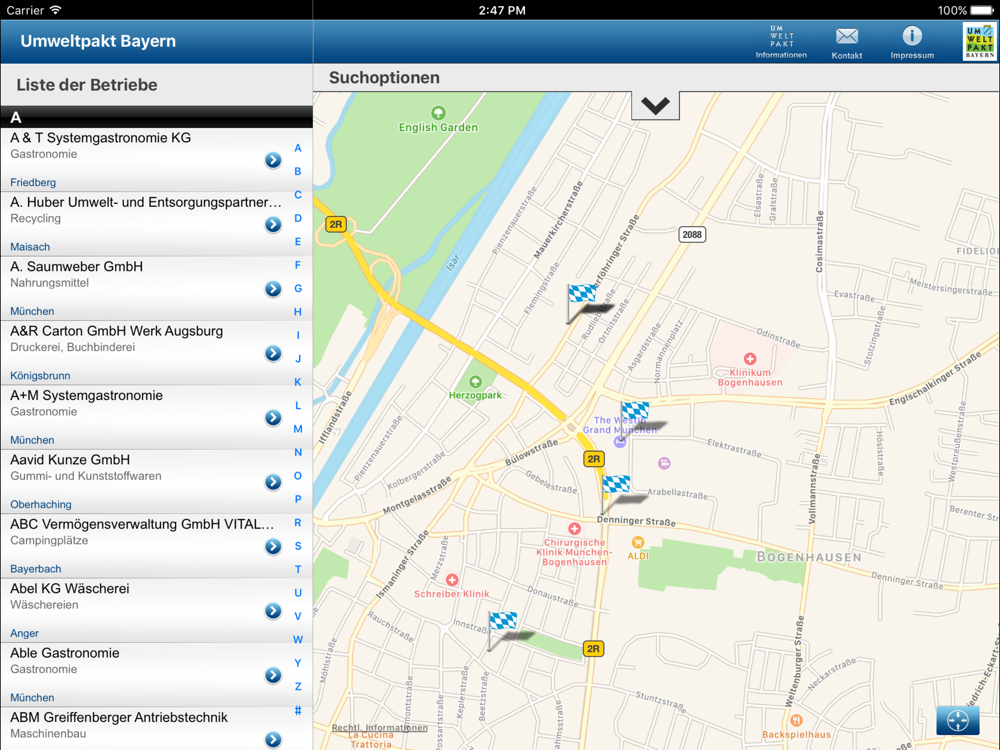Select the Friedberg location text
The height and width of the screenshot is (750, 1000).
(x=33, y=182)
